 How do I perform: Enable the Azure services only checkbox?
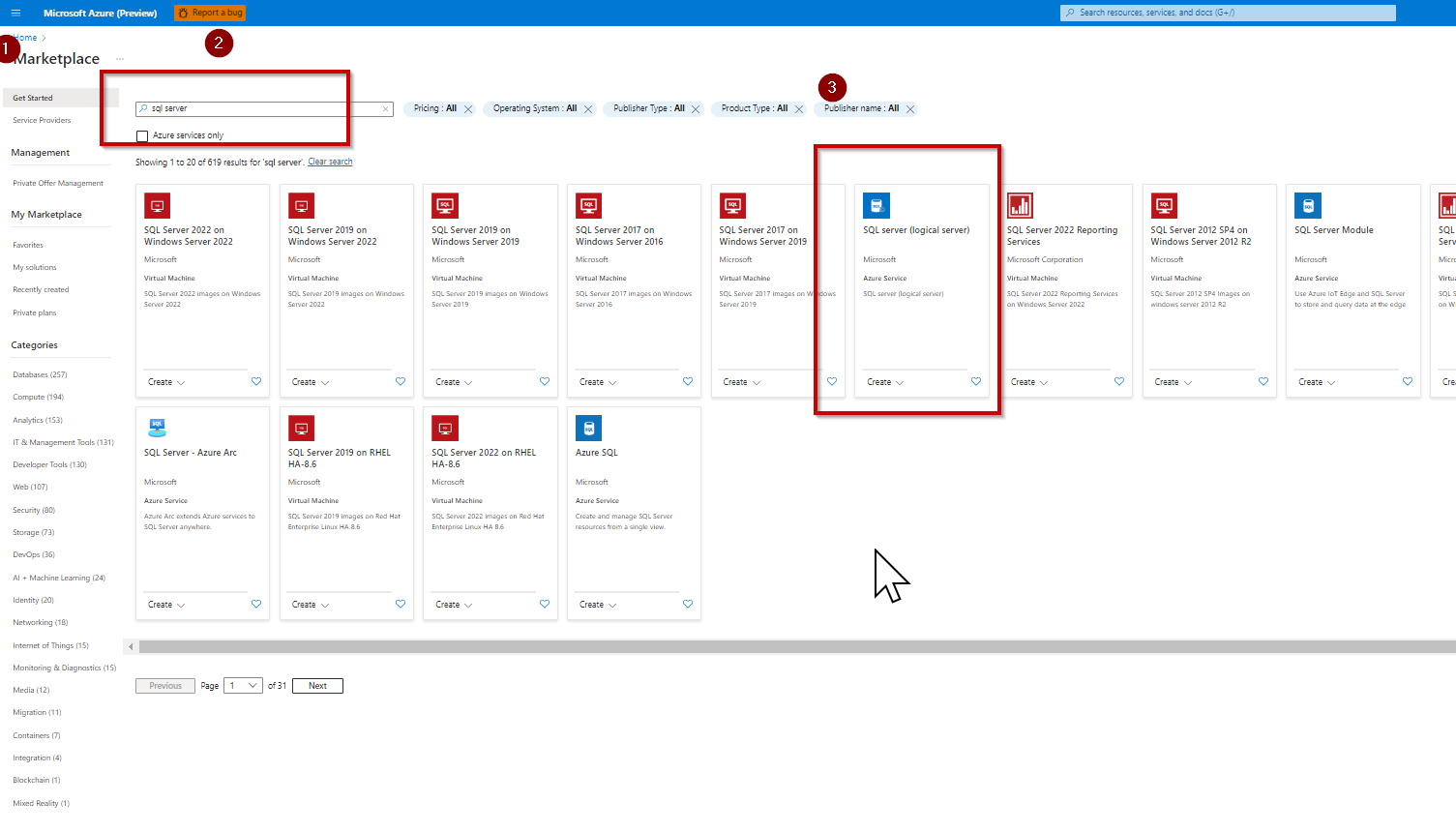[x=142, y=135]
